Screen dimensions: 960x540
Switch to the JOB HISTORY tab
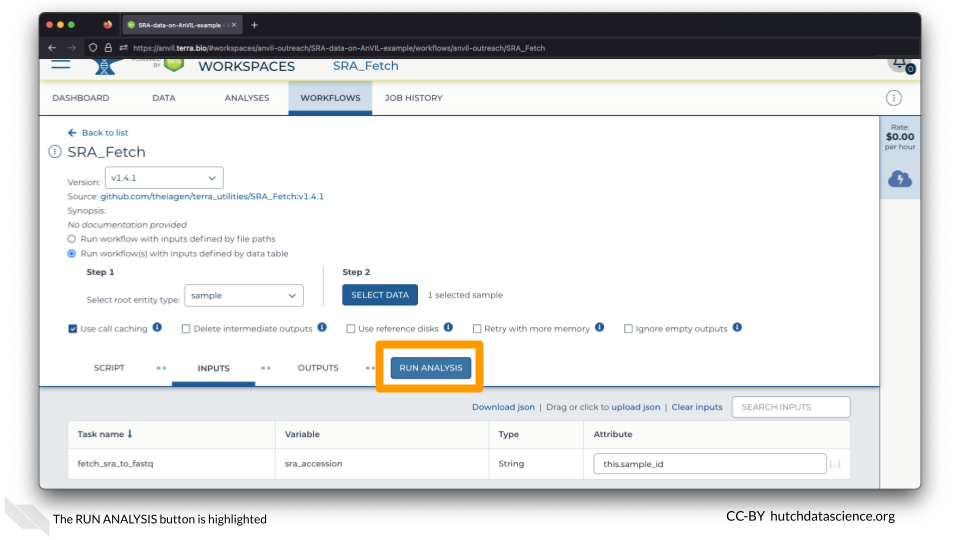point(414,98)
